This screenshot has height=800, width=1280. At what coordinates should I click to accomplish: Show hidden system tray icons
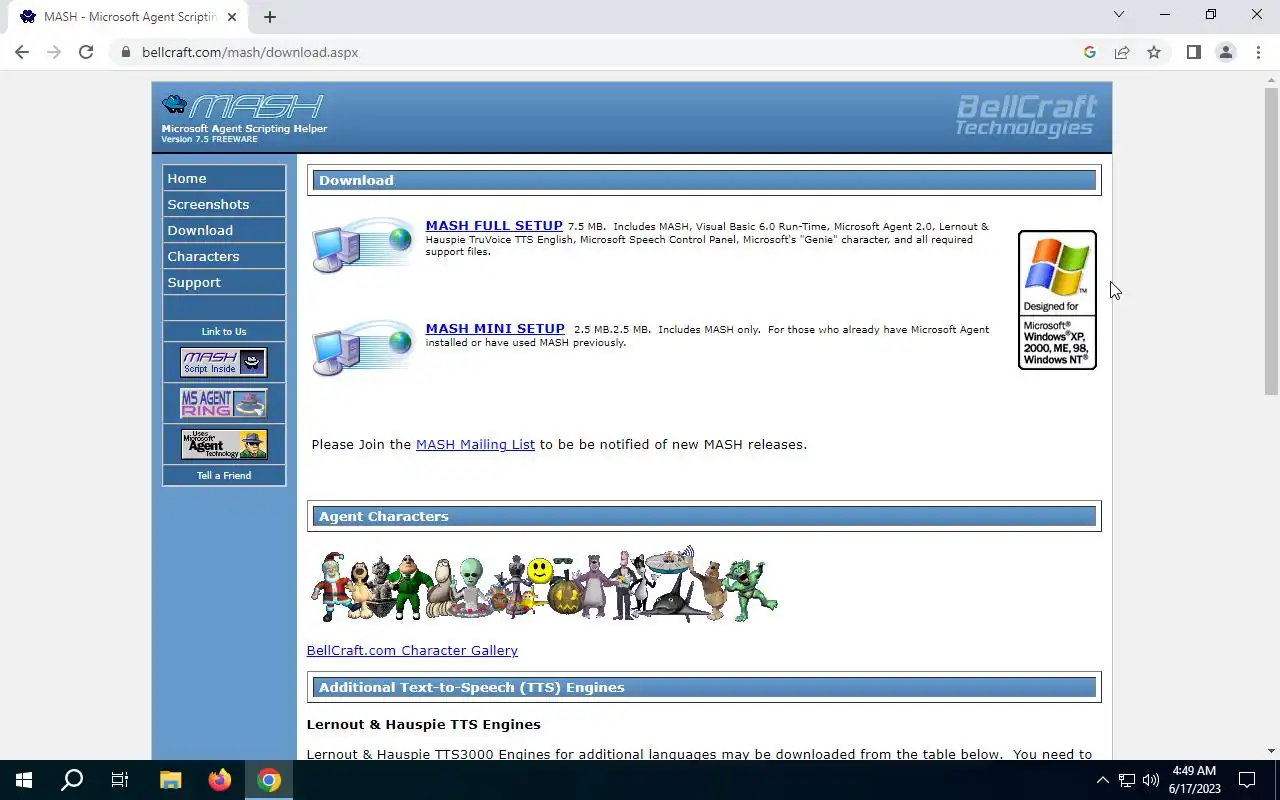click(1102, 780)
